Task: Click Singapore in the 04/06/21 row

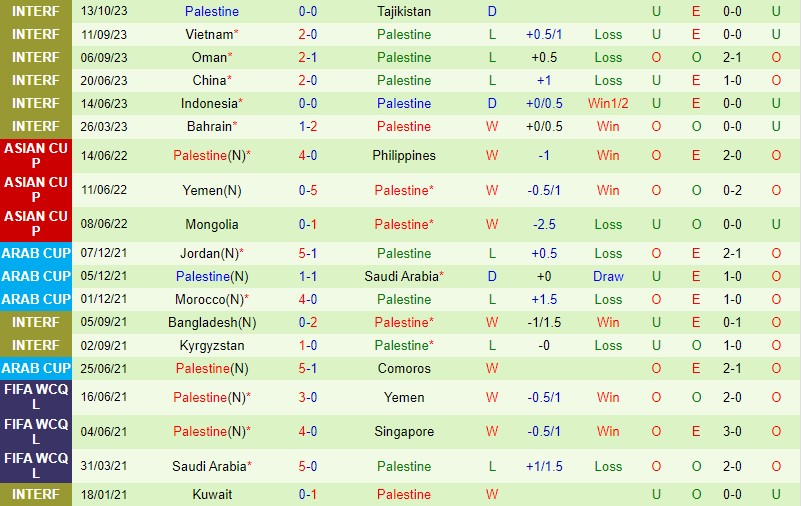Action: click(x=404, y=431)
